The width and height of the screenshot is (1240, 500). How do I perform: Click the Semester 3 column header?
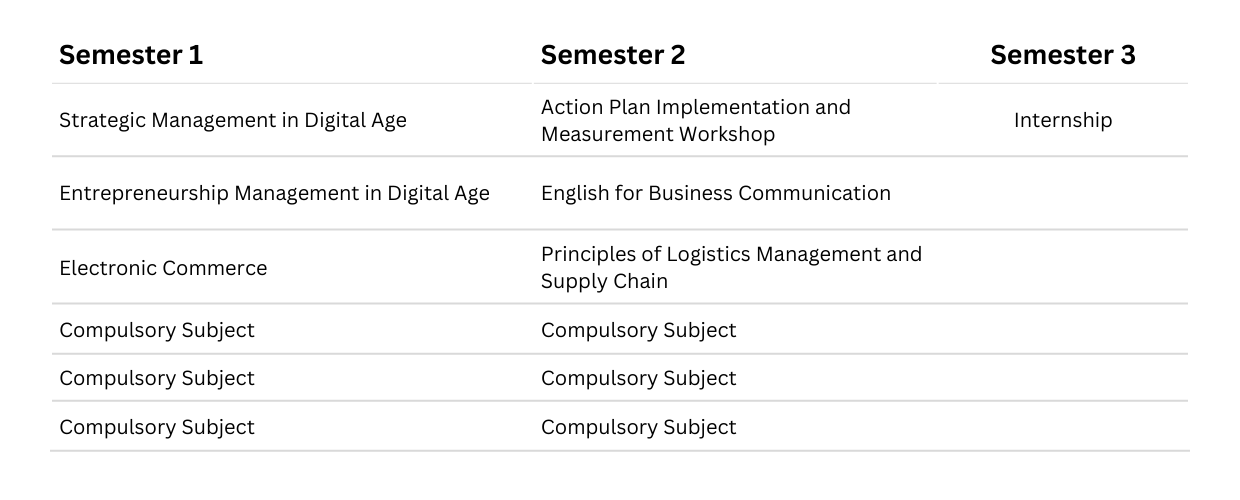1063,55
